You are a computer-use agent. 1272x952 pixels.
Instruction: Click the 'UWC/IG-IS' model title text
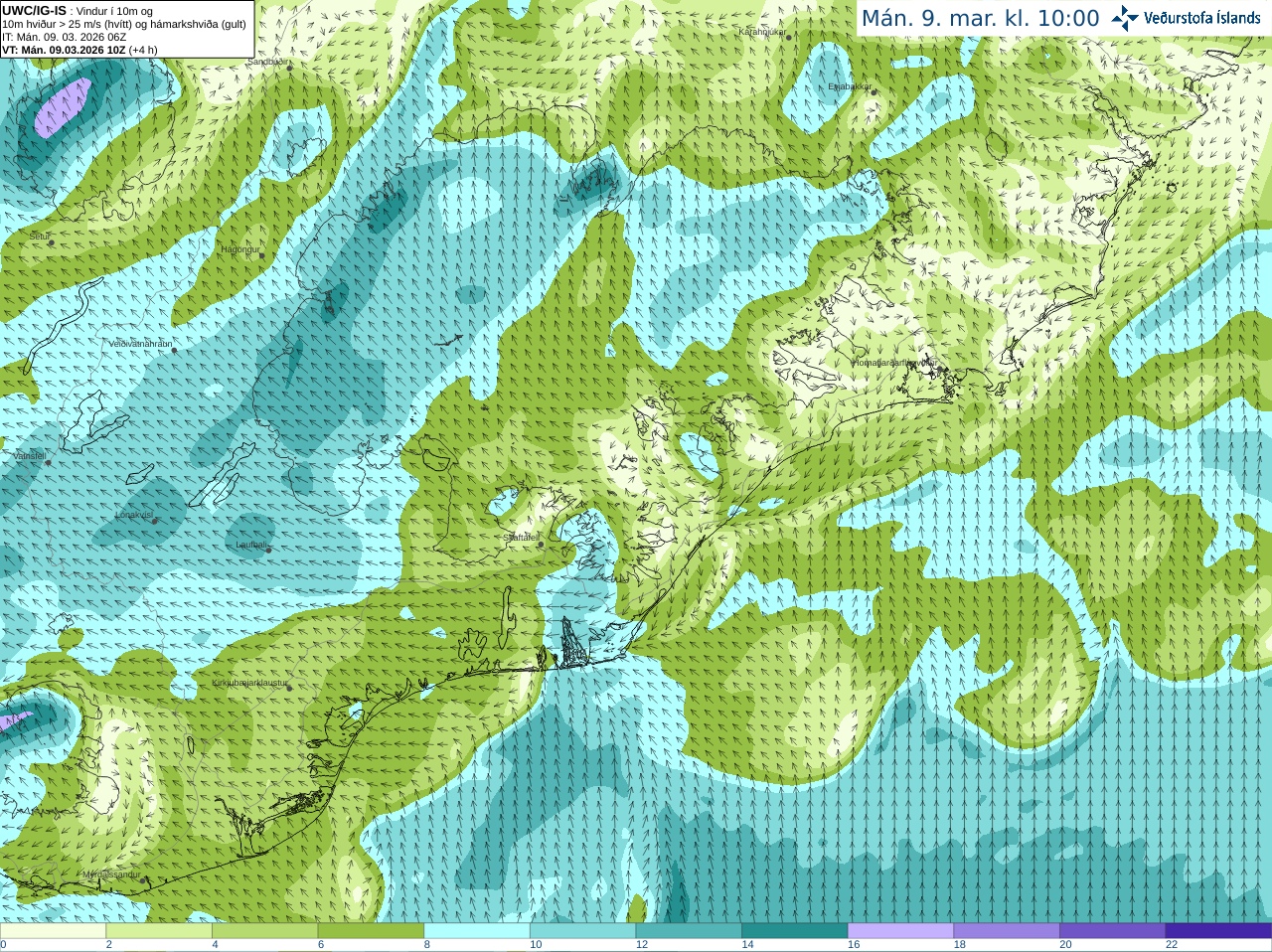tap(35, 11)
